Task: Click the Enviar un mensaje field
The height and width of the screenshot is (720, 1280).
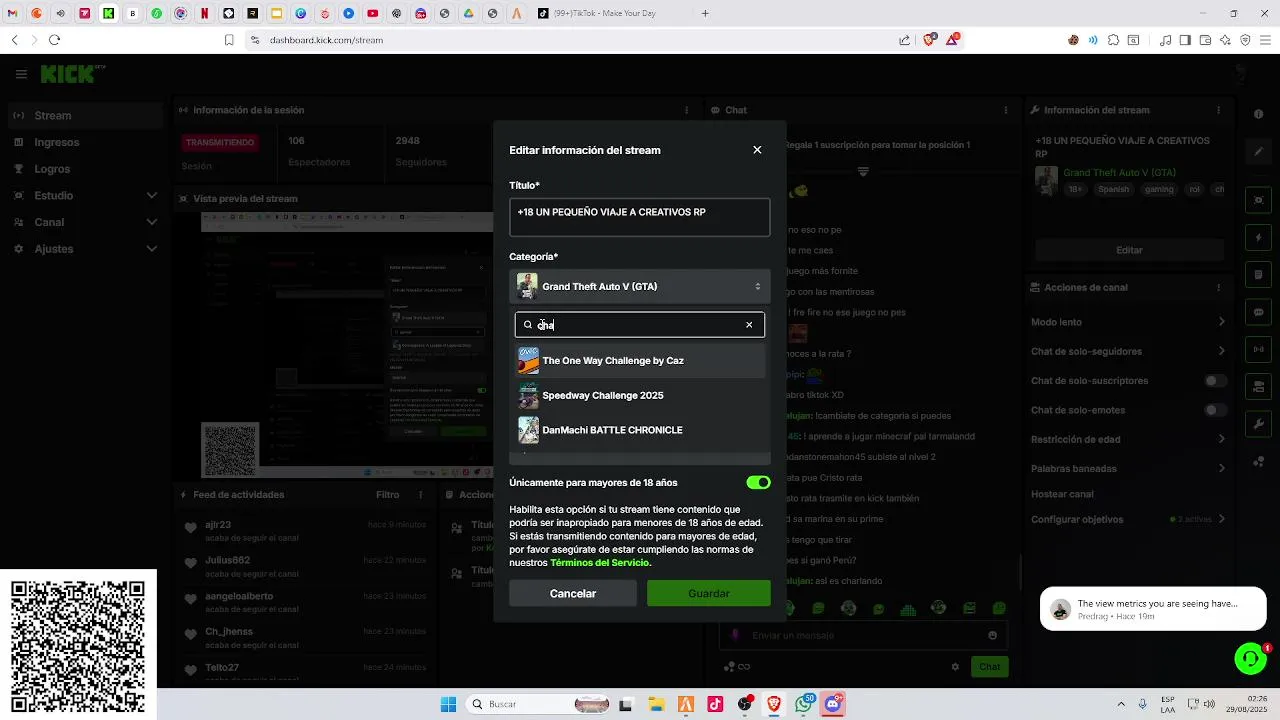Action: click(865, 635)
